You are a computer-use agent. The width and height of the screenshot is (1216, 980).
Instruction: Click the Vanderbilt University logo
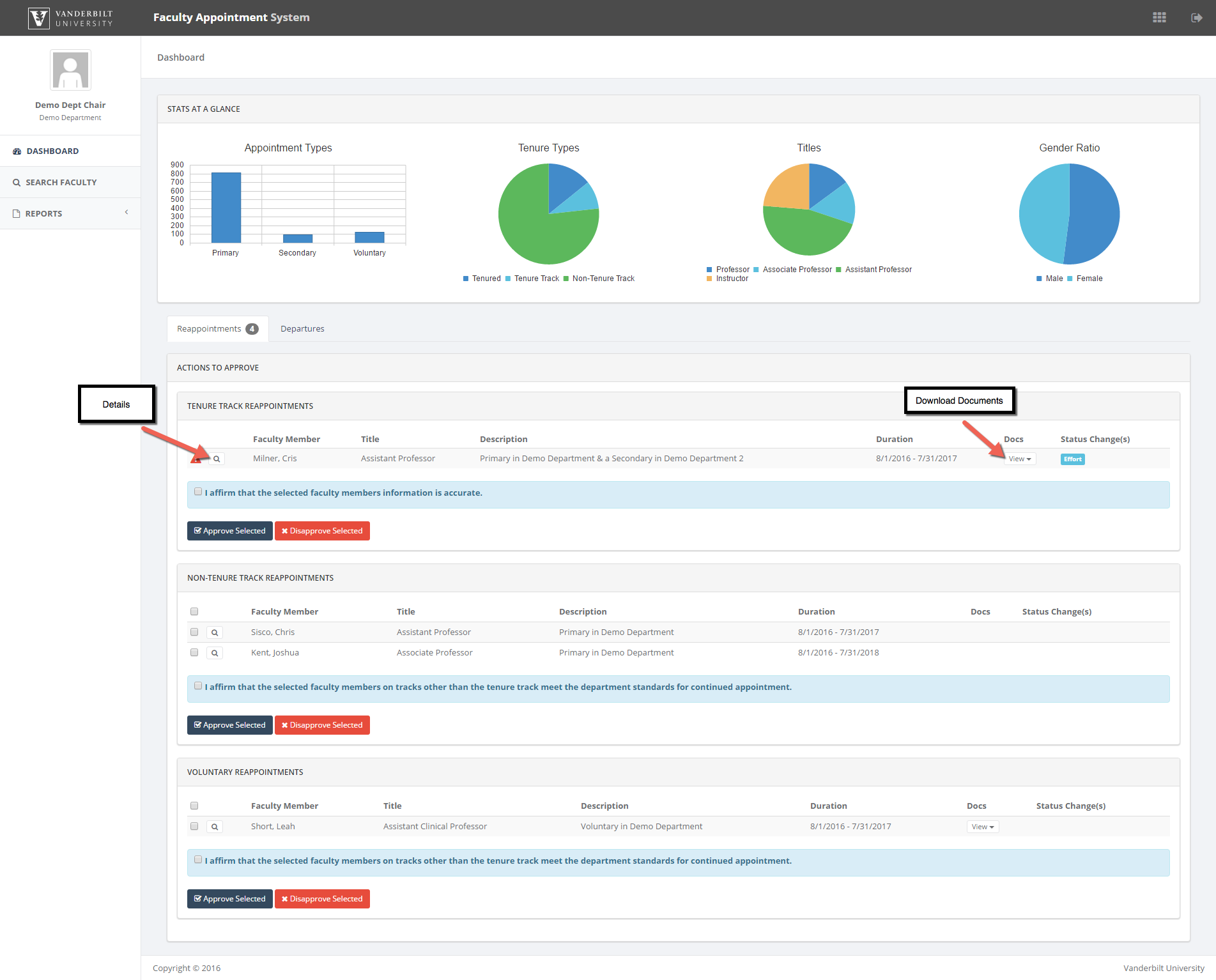click(x=70, y=18)
